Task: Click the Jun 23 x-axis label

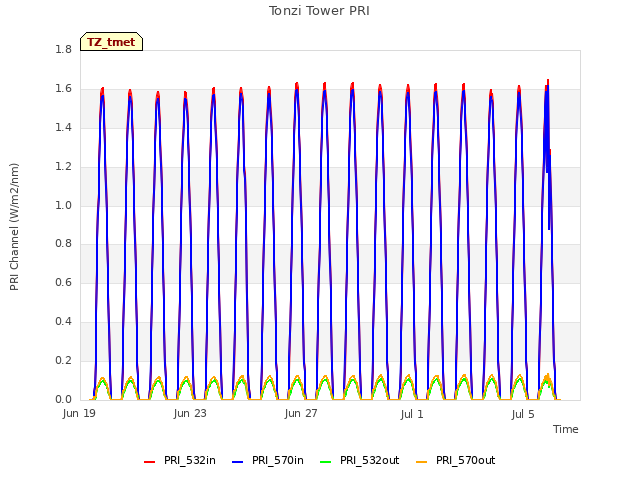Action: click(x=190, y=414)
